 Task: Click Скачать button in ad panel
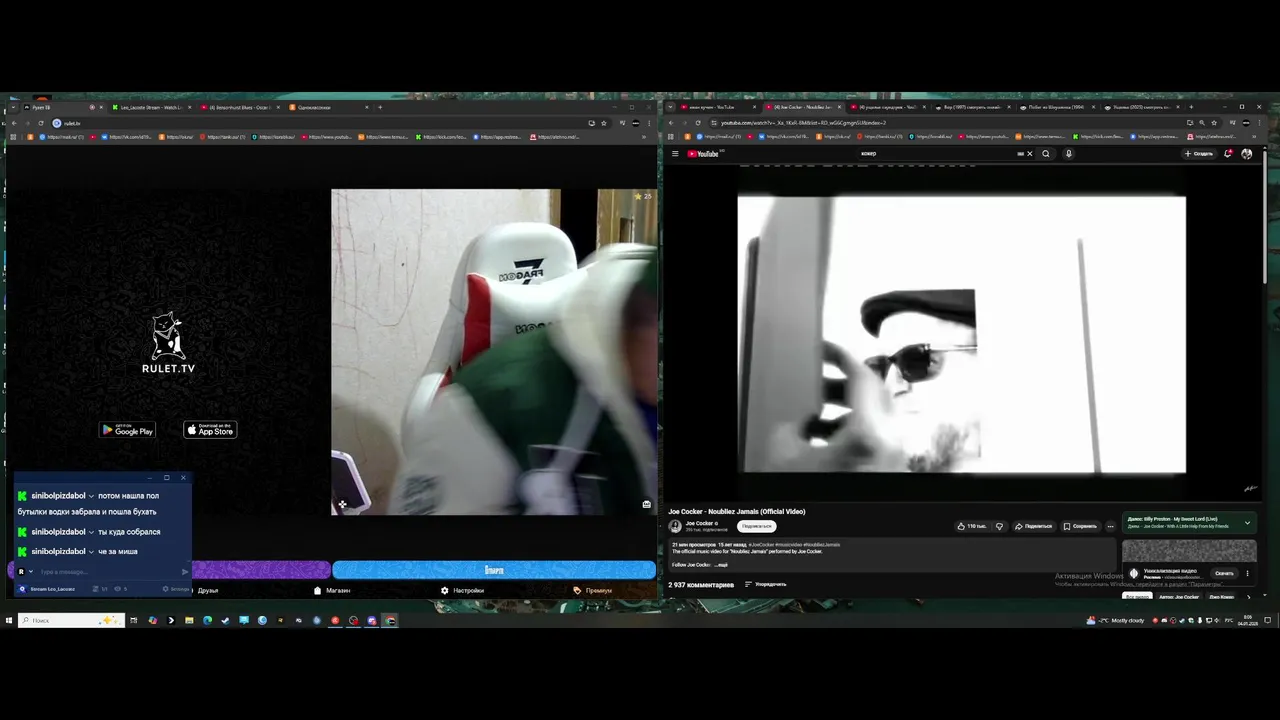[x=1224, y=573]
